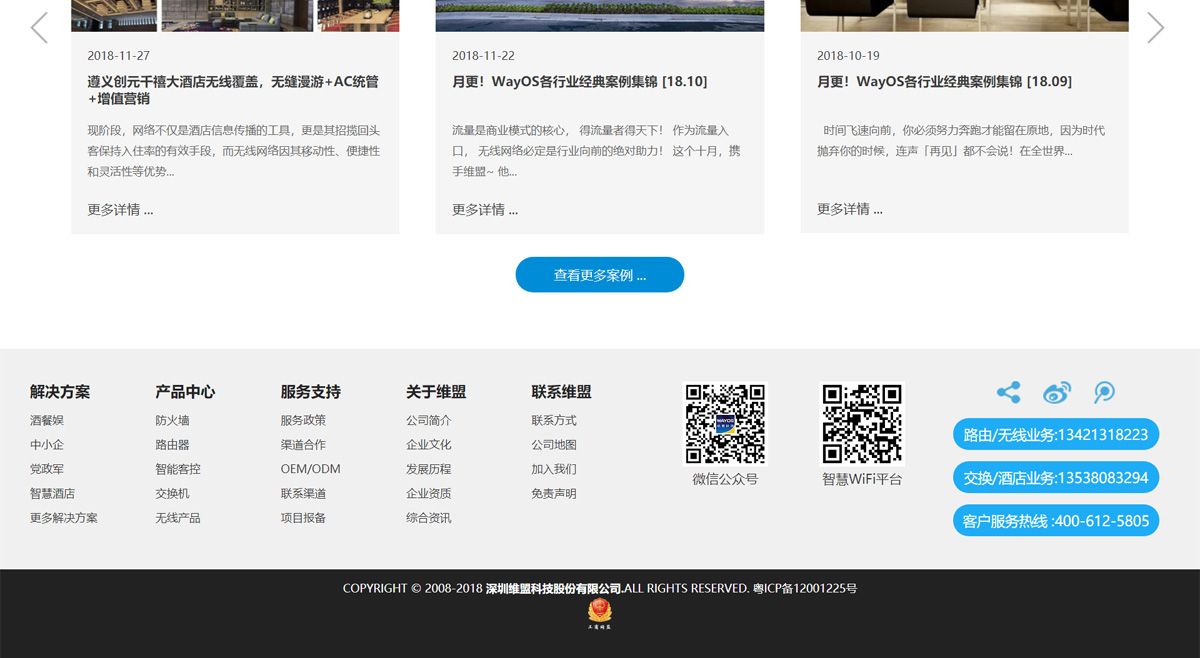Go back using the left carousel arrow
This screenshot has width=1200, height=658.
pyautogui.click(x=40, y=27)
